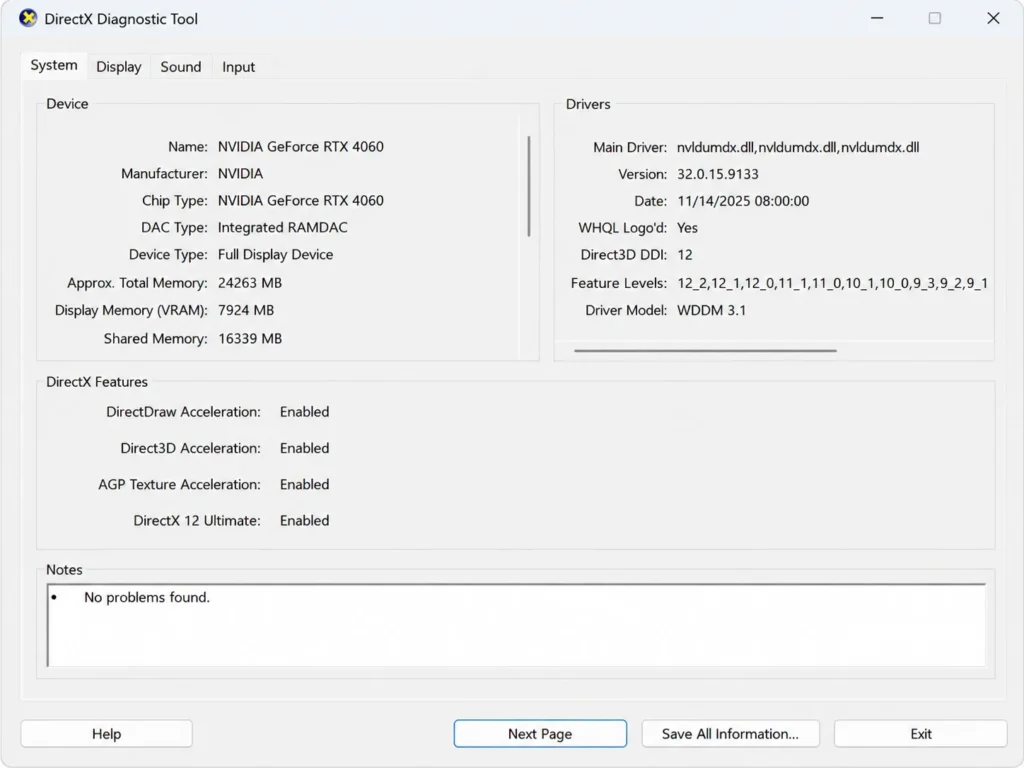Go to the Next Page

pyautogui.click(x=540, y=733)
